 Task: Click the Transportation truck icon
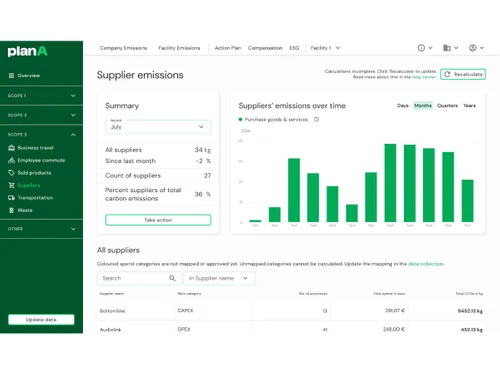tap(11, 198)
